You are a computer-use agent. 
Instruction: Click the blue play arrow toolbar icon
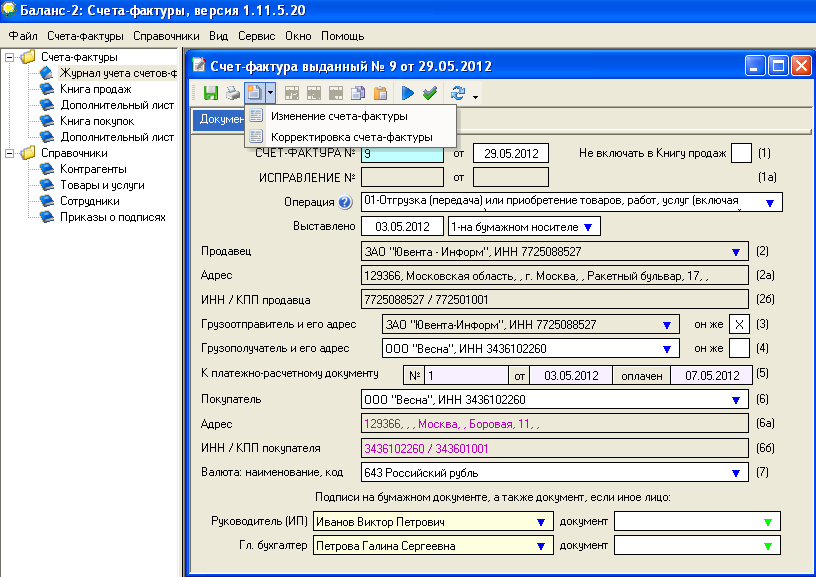coord(407,93)
